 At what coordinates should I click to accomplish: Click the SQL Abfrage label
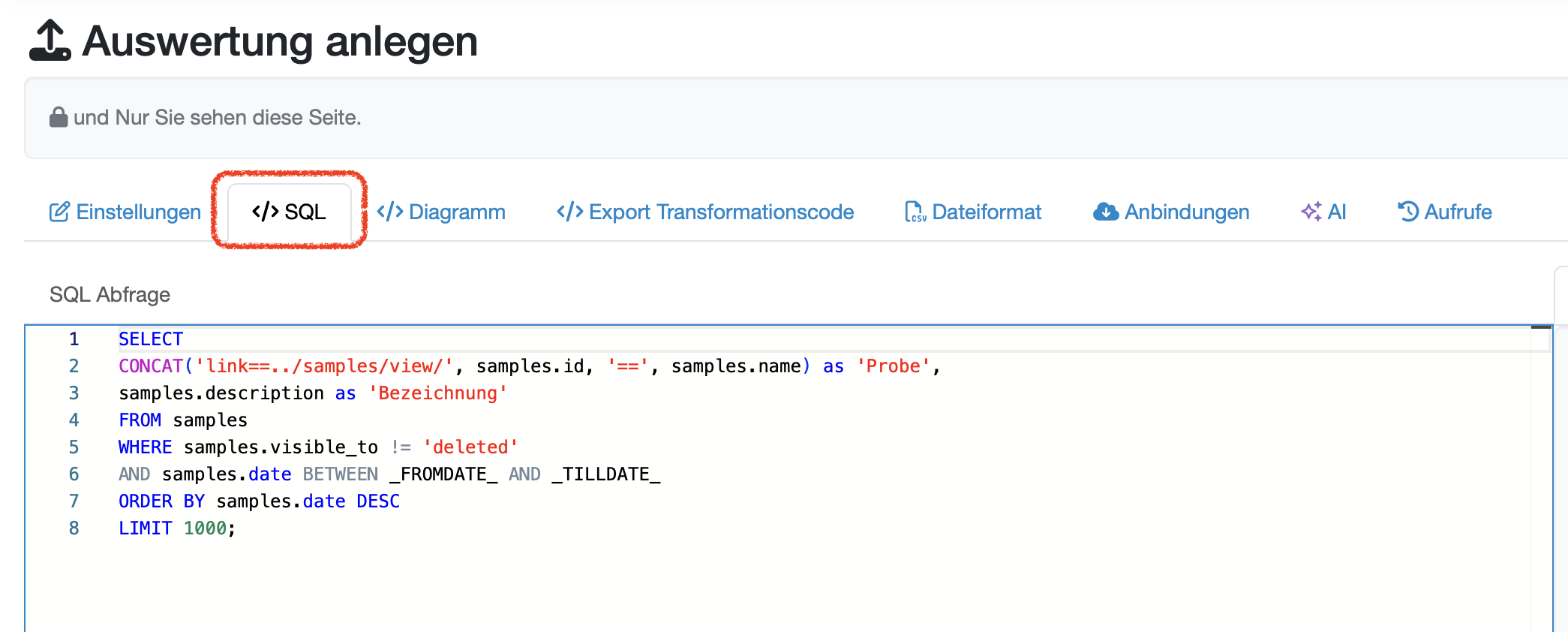[110, 294]
